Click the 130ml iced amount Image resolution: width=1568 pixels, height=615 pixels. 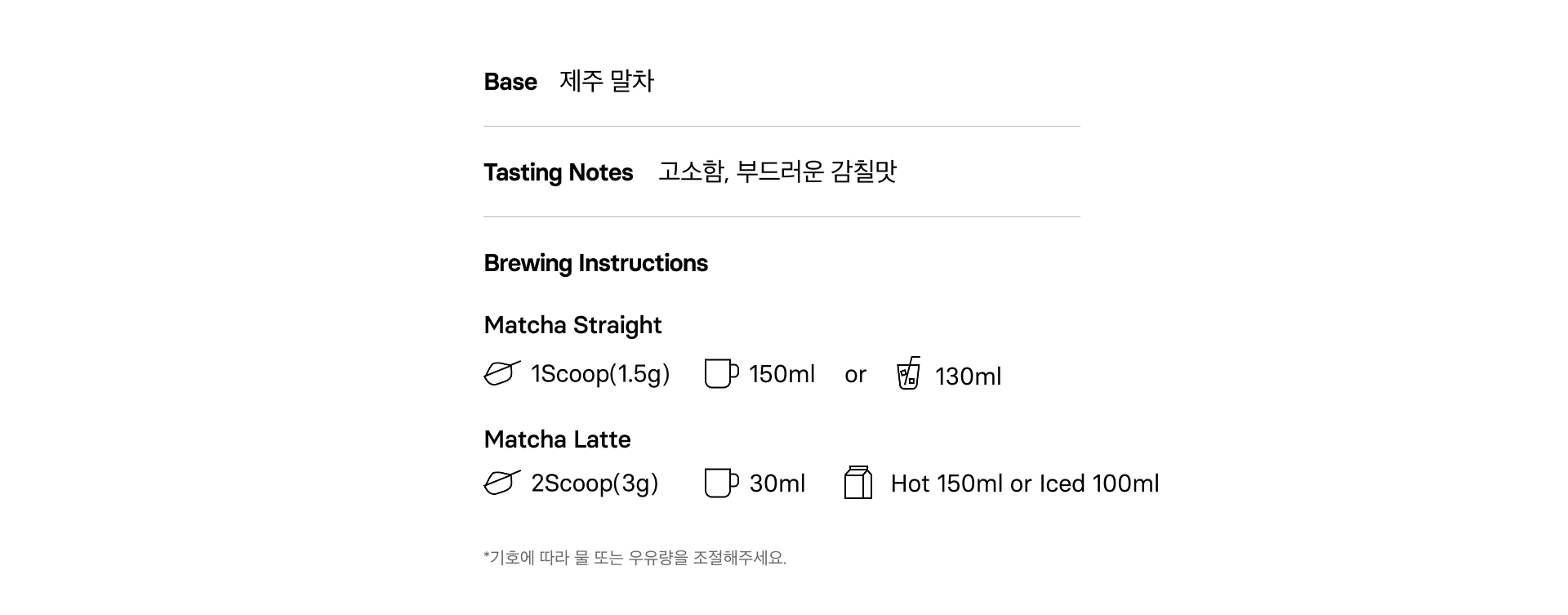(968, 377)
